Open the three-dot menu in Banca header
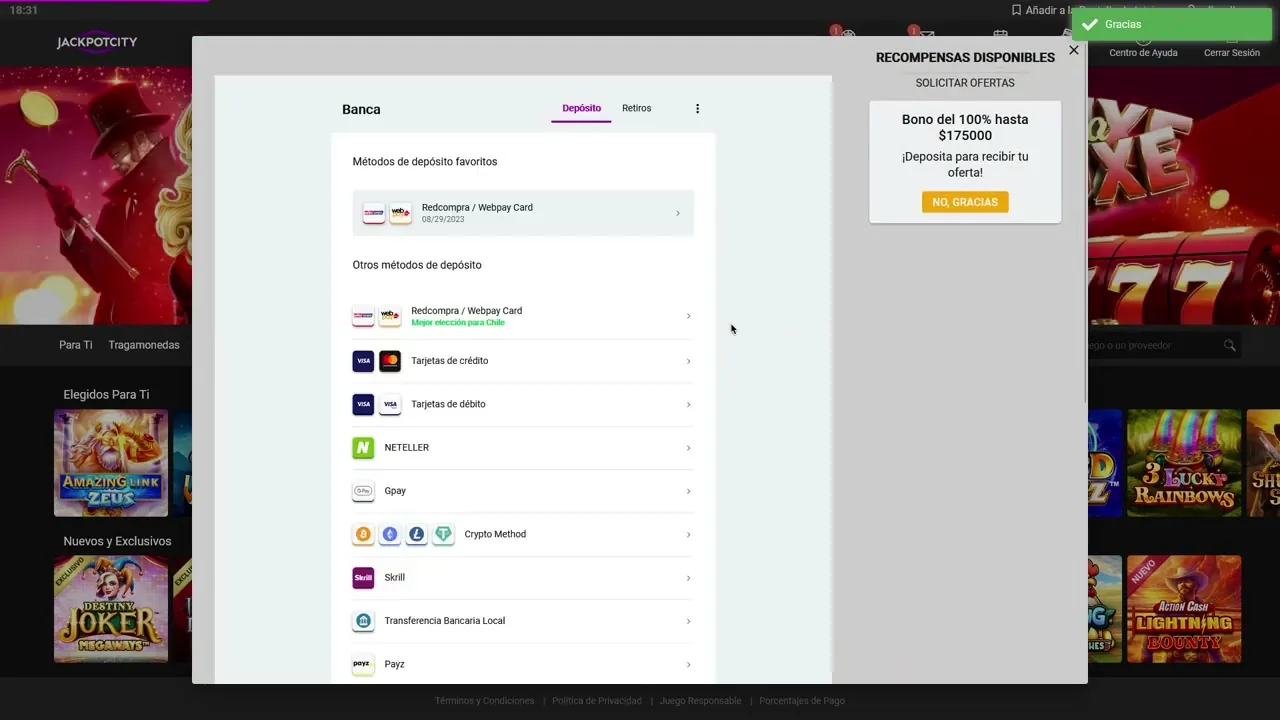The width and height of the screenshot is (1280, 720). point(697,109)
